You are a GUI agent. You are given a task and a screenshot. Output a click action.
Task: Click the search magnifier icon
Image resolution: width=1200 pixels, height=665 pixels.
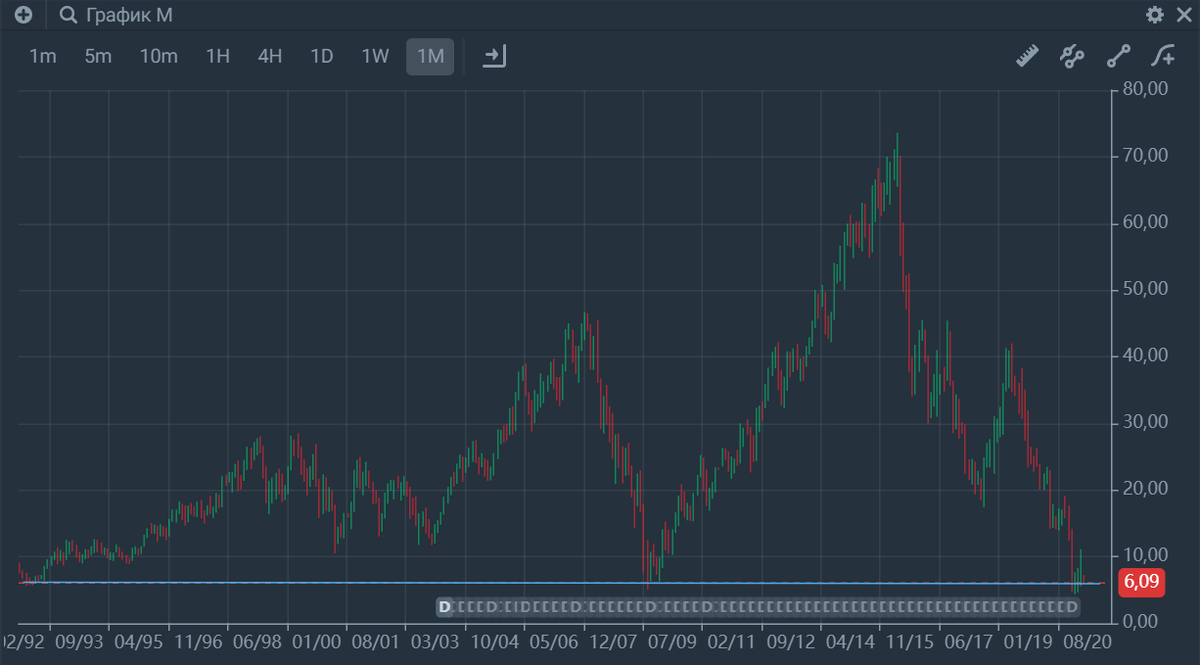point(66,15)
